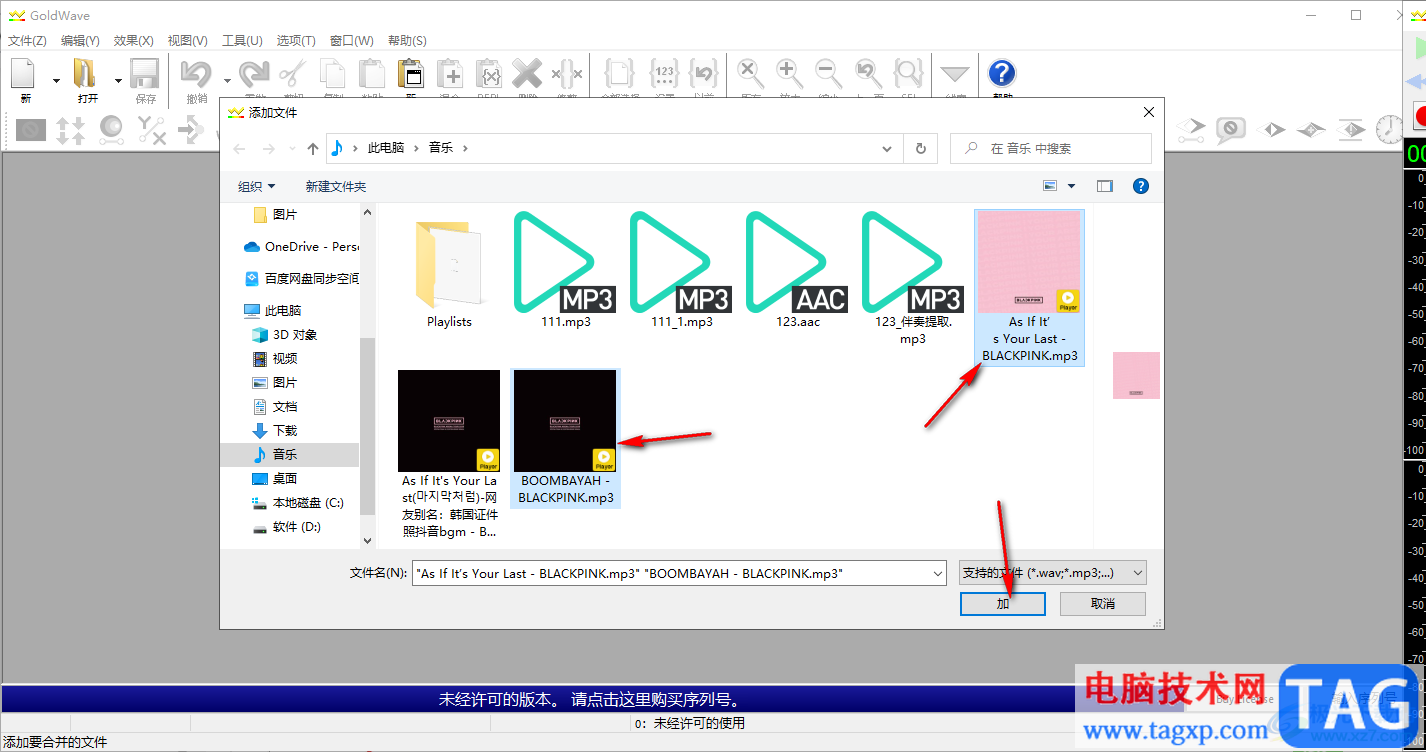Click the censor/blank effect icon in second toolbar row

(x=30, y=129)
